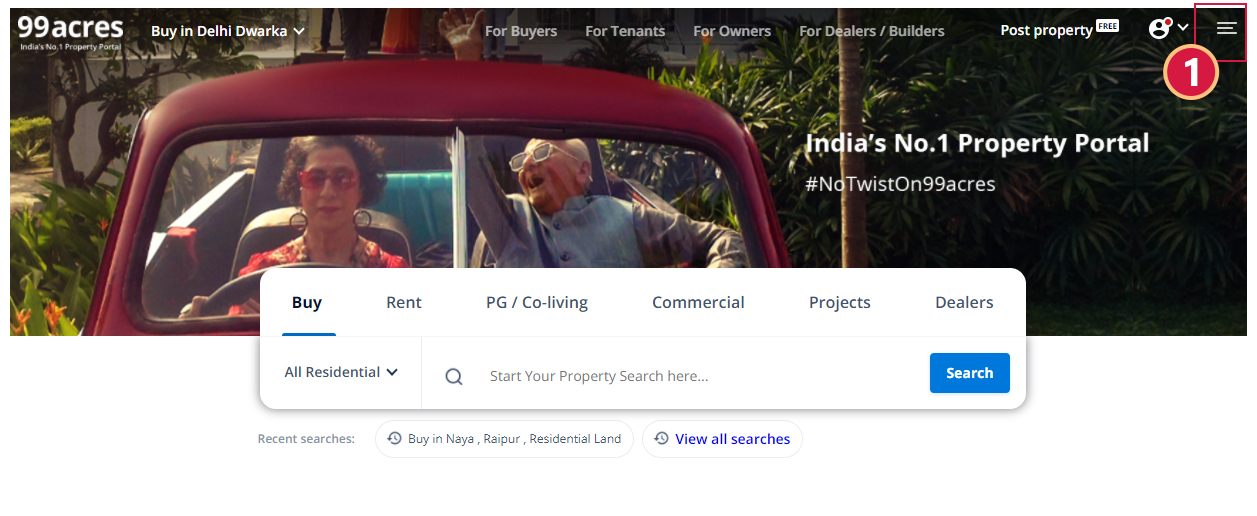1257x516 pixels.
Task: Switch to the Rent tab
Action: coord(404,303)
